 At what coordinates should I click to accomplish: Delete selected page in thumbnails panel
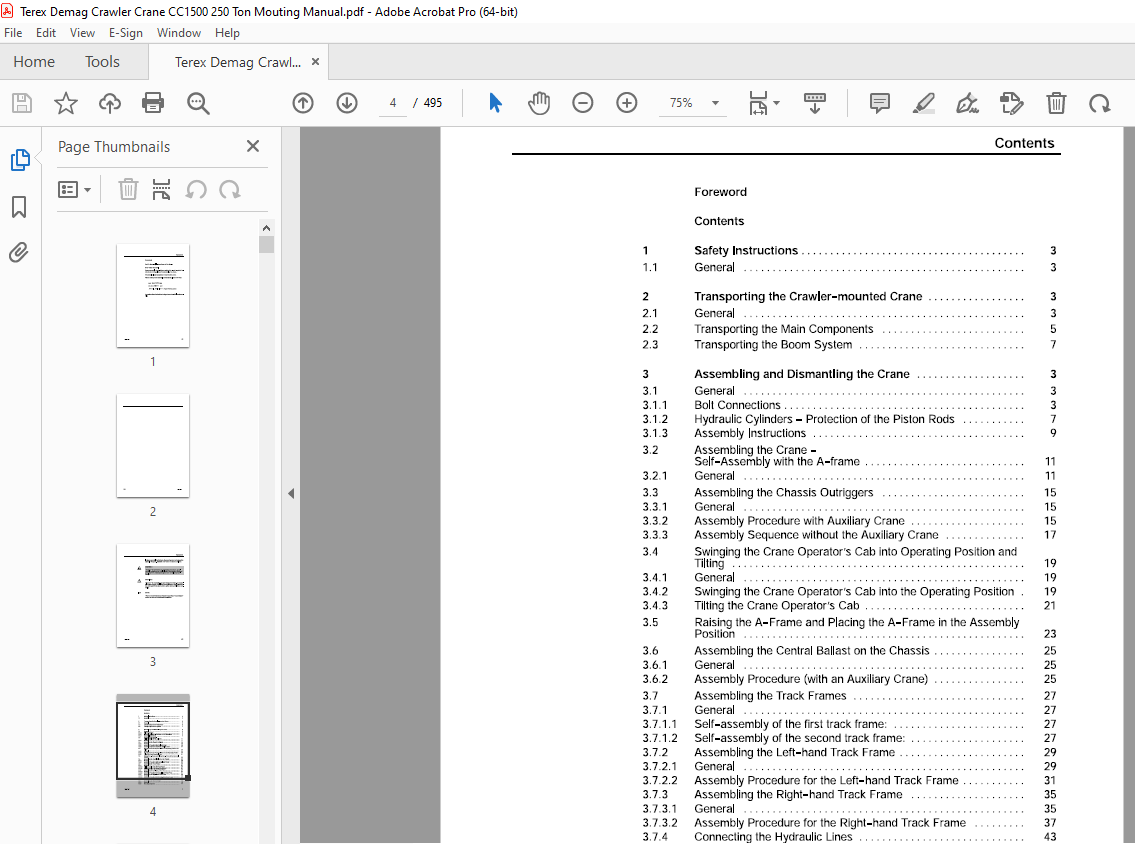coord(128,190)
